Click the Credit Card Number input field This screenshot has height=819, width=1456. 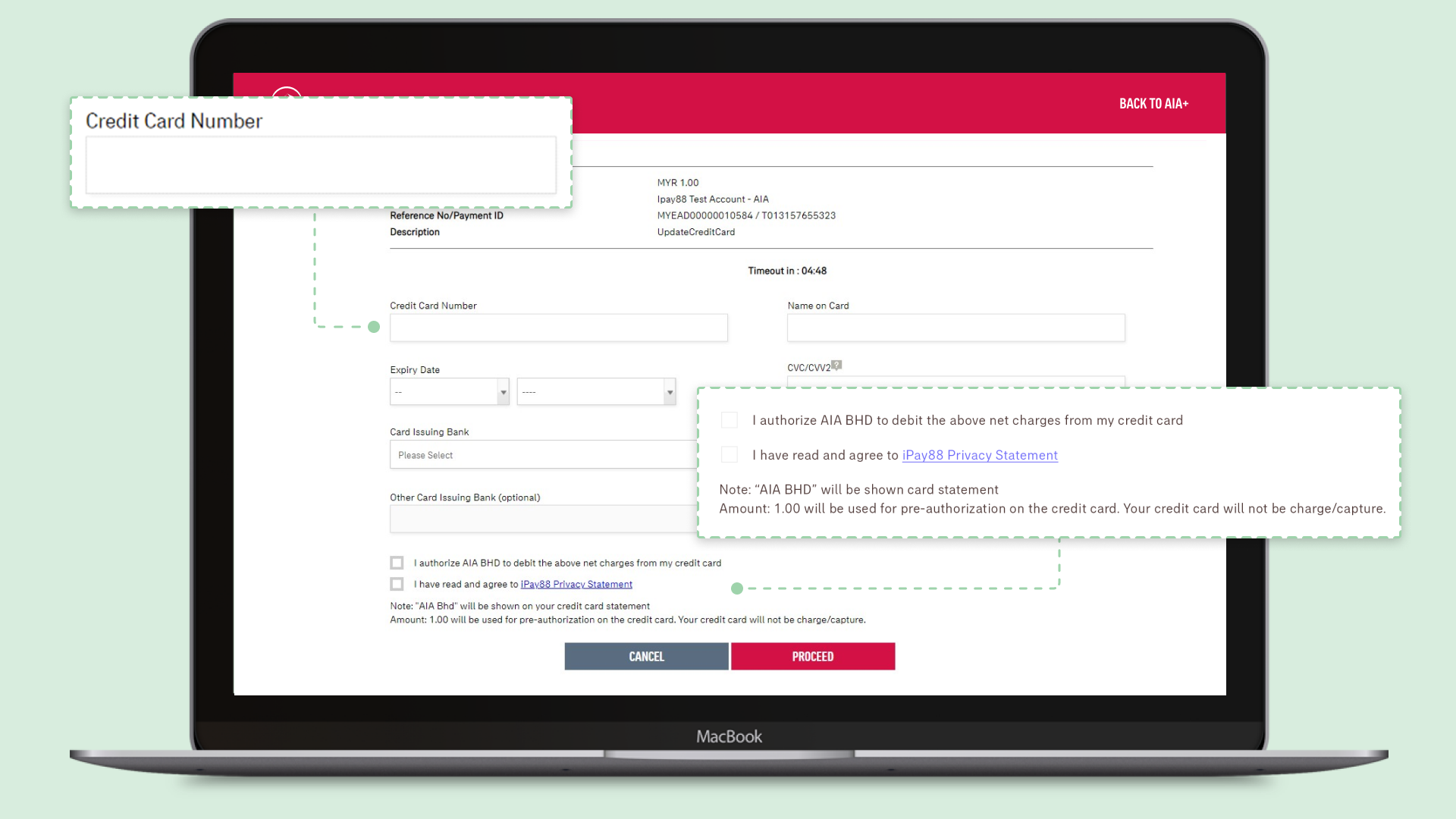click(558, 327)
